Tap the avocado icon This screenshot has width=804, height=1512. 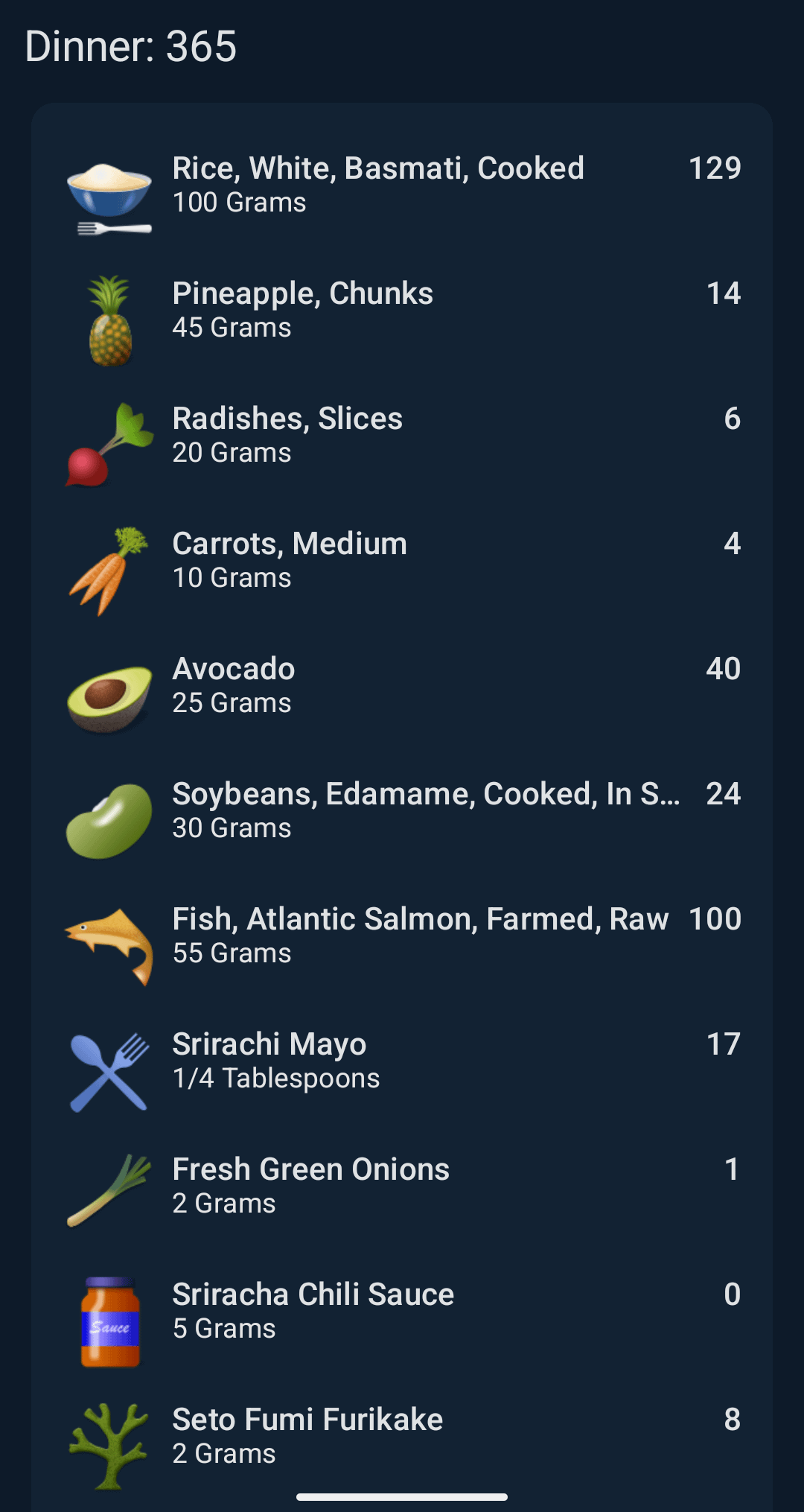click(109, 697)
